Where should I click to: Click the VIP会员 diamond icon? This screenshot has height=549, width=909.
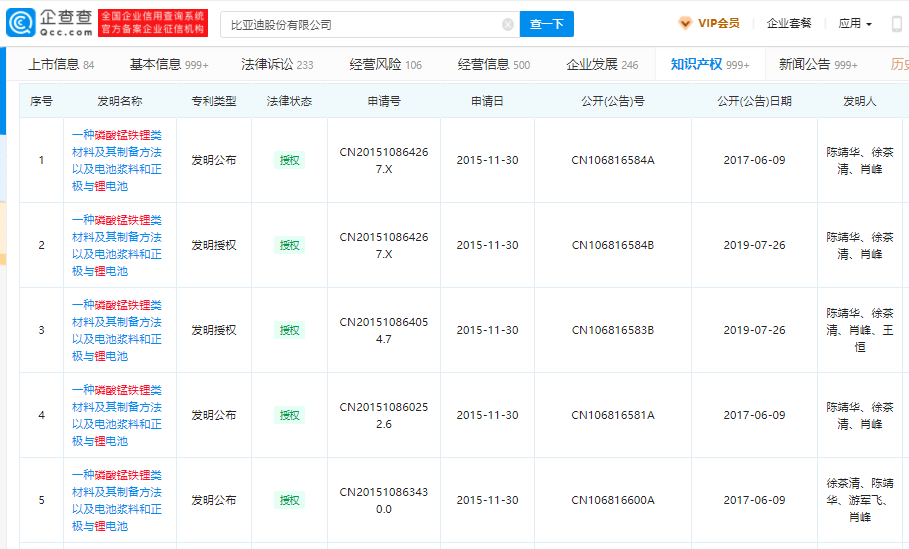coord(685,24)
